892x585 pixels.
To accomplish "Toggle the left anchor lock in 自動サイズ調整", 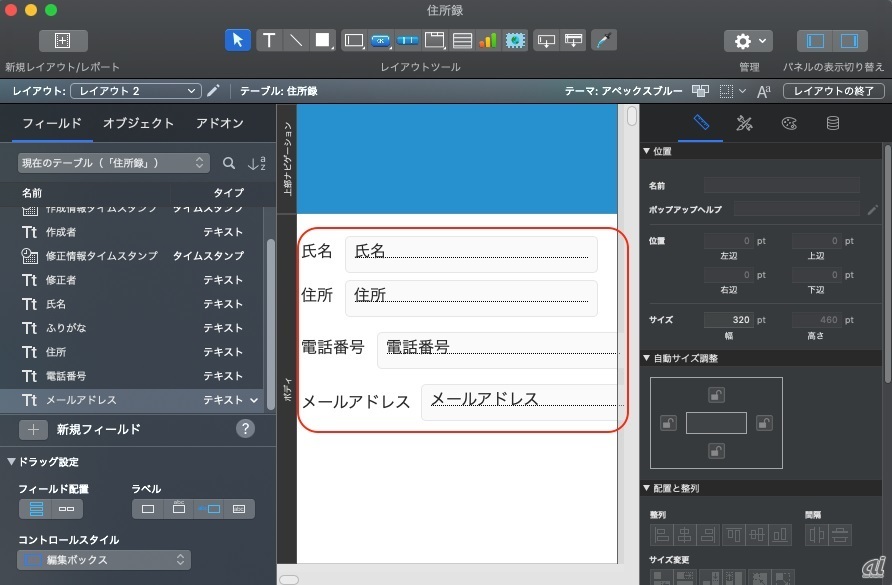I will click(668, 423).
